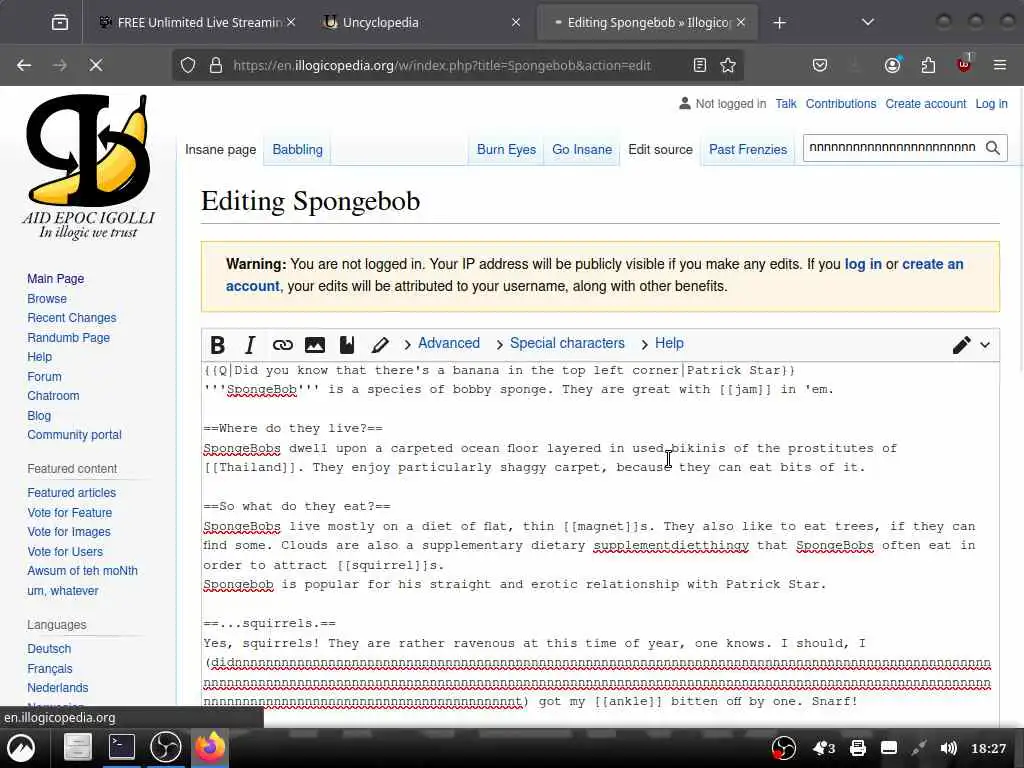The height and width of the screenshot is (768, 1024).
Task: Switch language to Nederlands
Action: [57, 688]
